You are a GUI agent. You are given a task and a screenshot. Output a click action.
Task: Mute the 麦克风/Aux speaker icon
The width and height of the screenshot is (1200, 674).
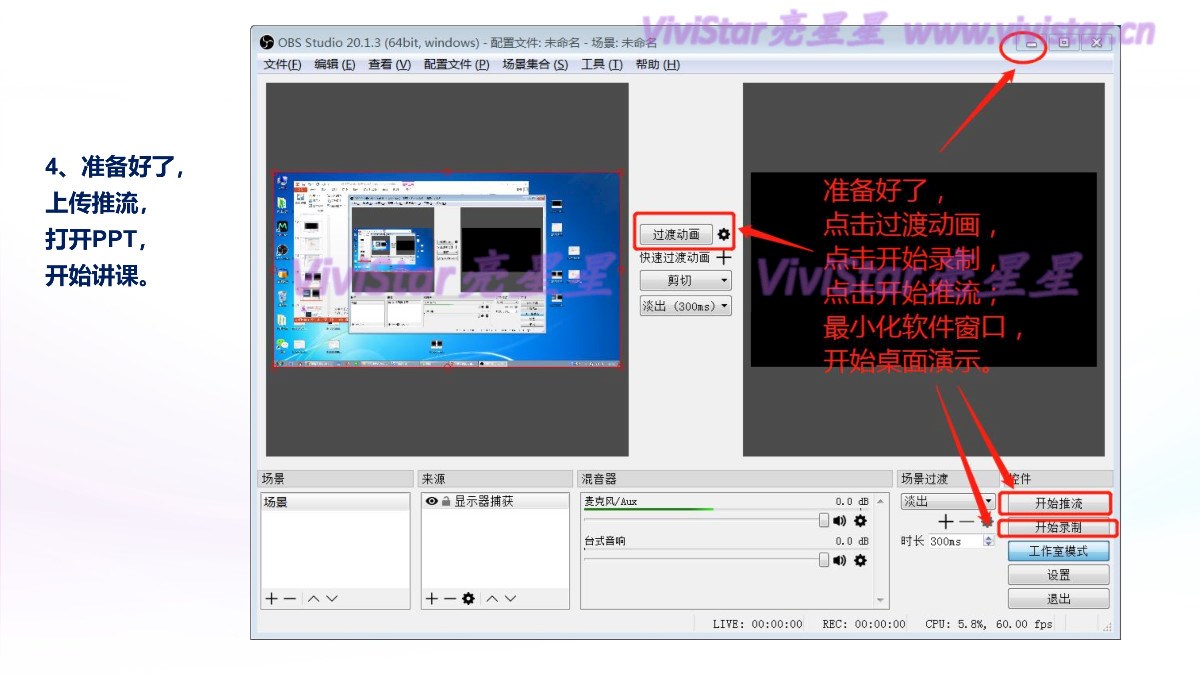[x=840, y=520]
